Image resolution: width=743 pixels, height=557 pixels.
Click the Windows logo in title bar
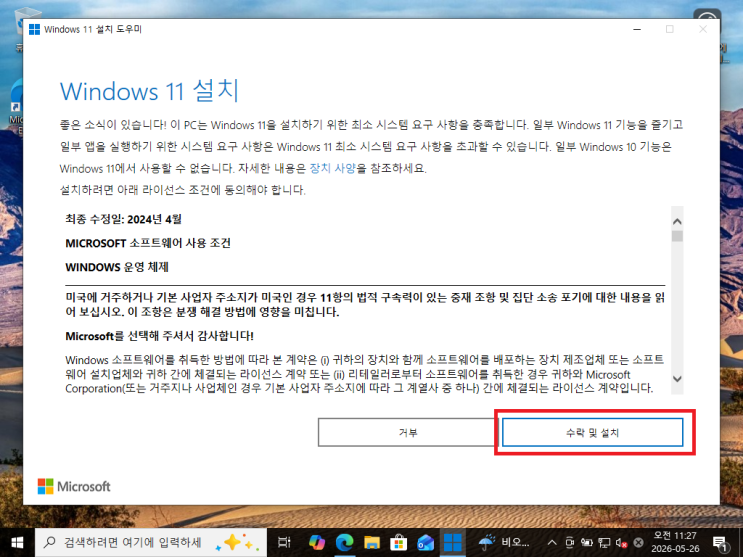click(35, 29)
